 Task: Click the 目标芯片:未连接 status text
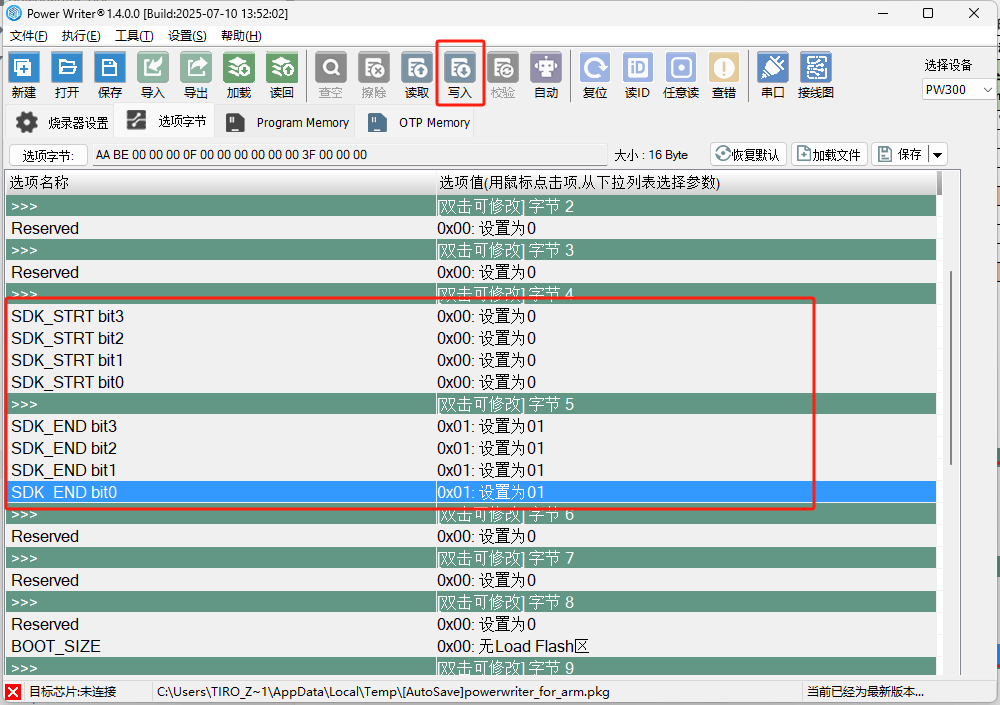(x=73, y=692)
